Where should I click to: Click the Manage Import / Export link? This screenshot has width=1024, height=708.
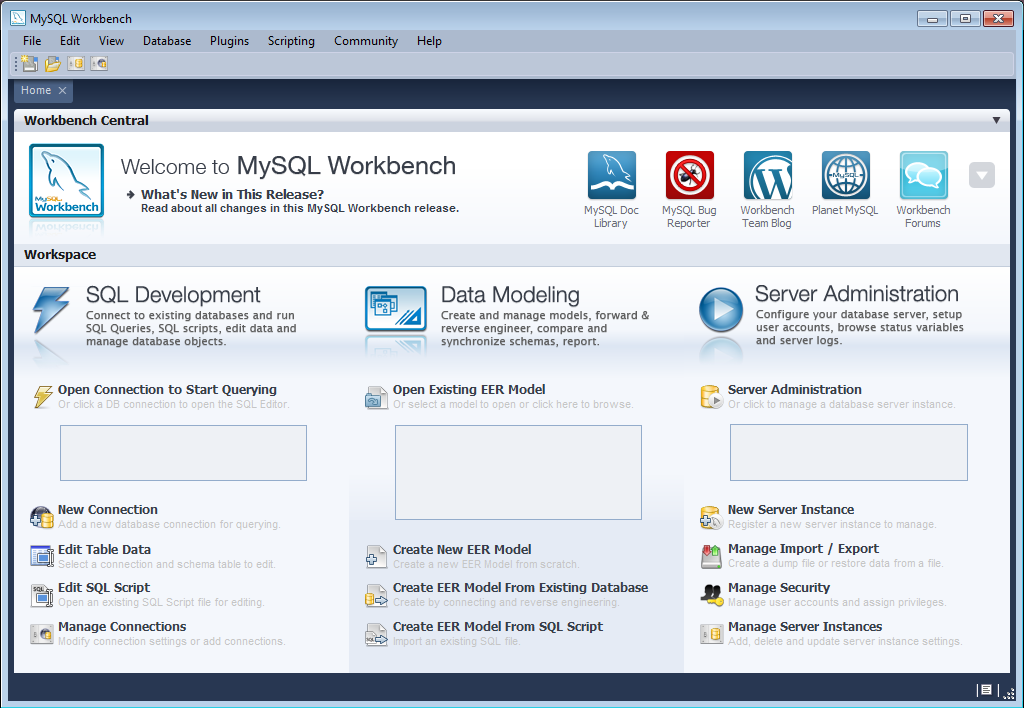pyautogui.click(x=803, y=549)
